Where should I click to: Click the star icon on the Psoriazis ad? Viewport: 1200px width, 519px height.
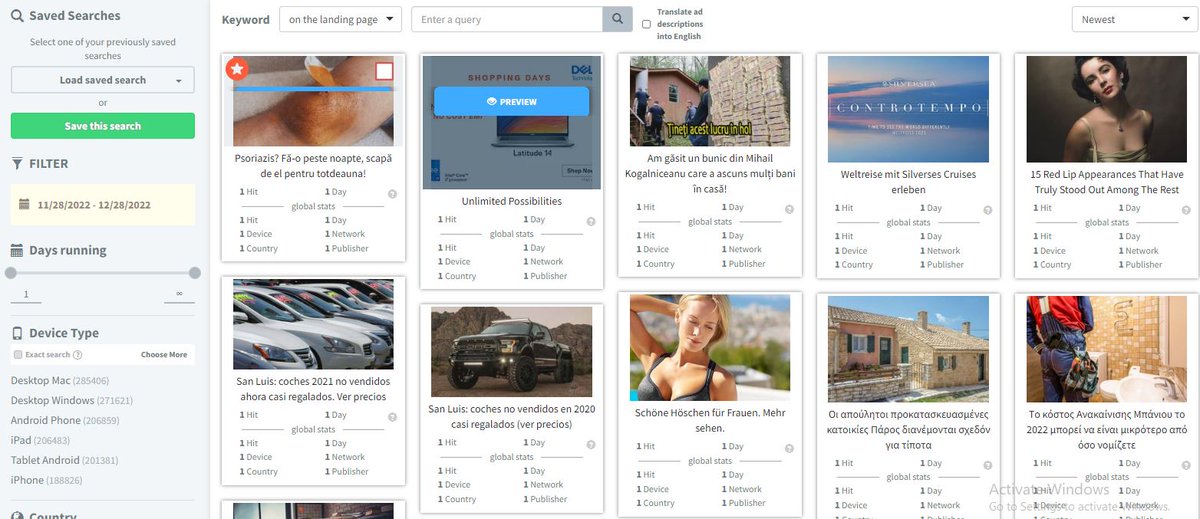tap(237, 69)
